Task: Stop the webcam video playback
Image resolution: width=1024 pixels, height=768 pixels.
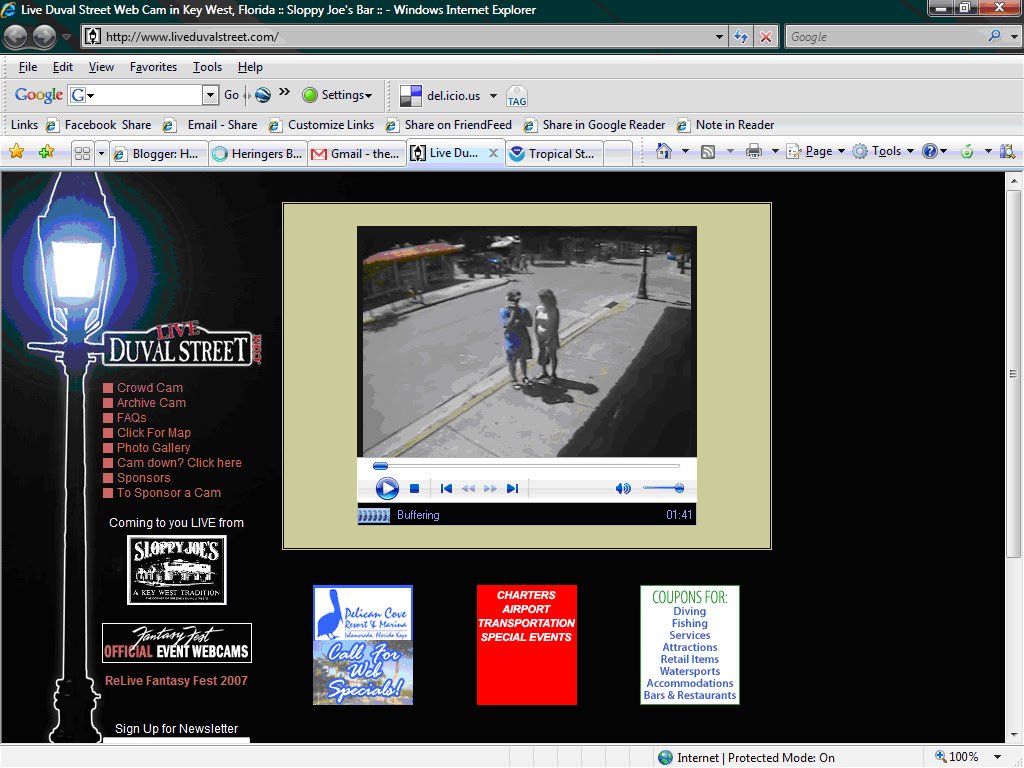Action: 414,488
